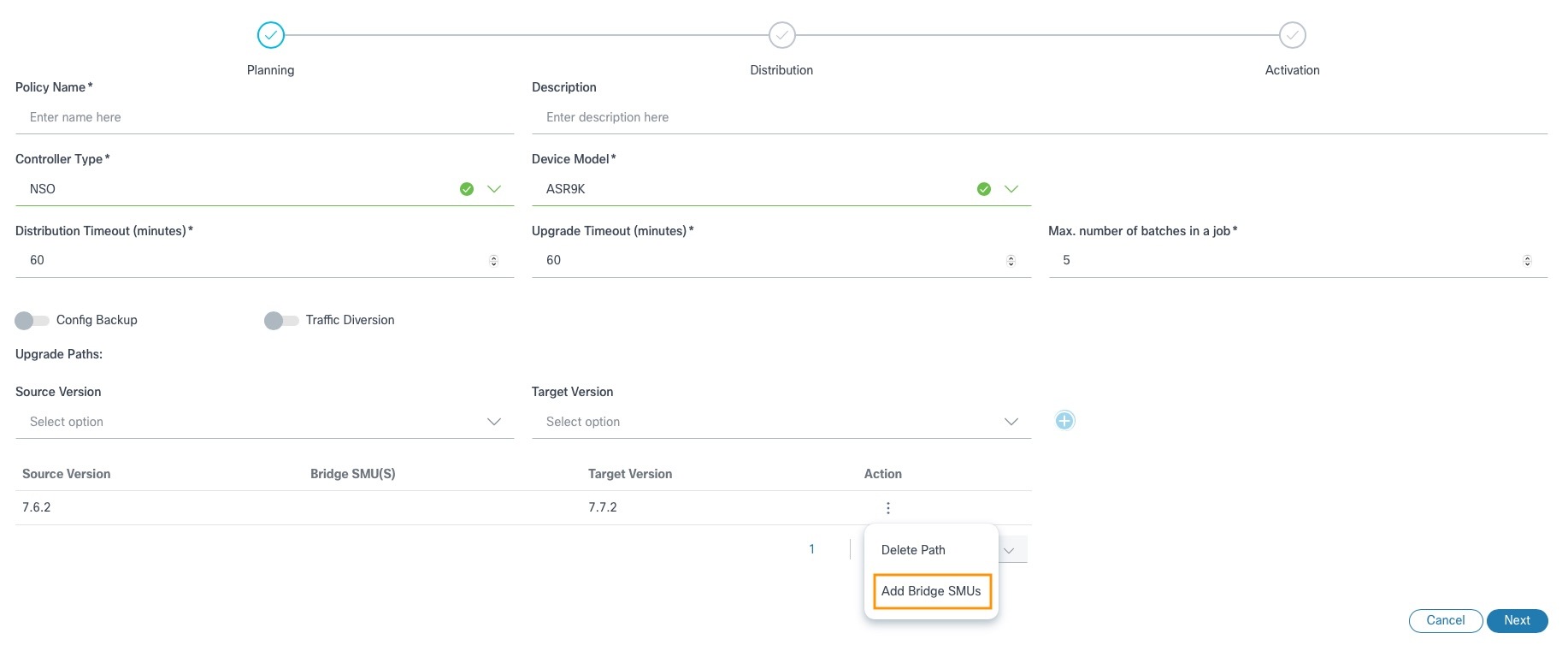The image size is (1568, 651).
Task: Expand the Controller Type dropdown
Action: click(494, 189)
